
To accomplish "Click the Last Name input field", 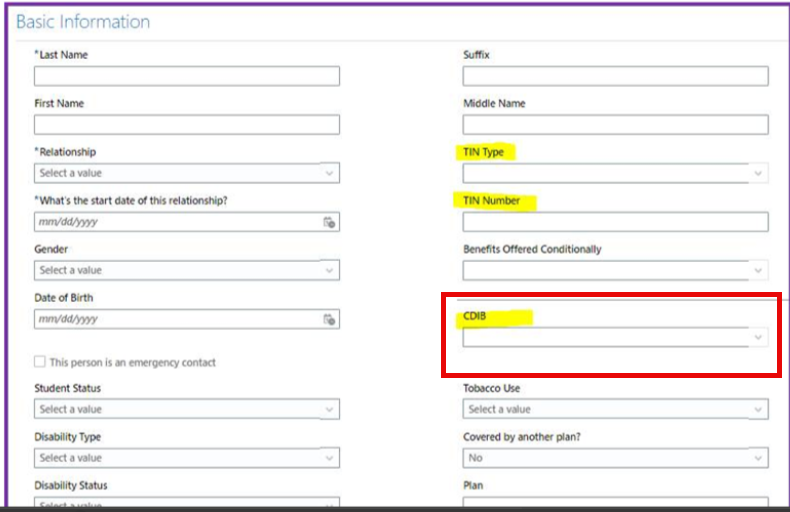I will tap(187, 76).
